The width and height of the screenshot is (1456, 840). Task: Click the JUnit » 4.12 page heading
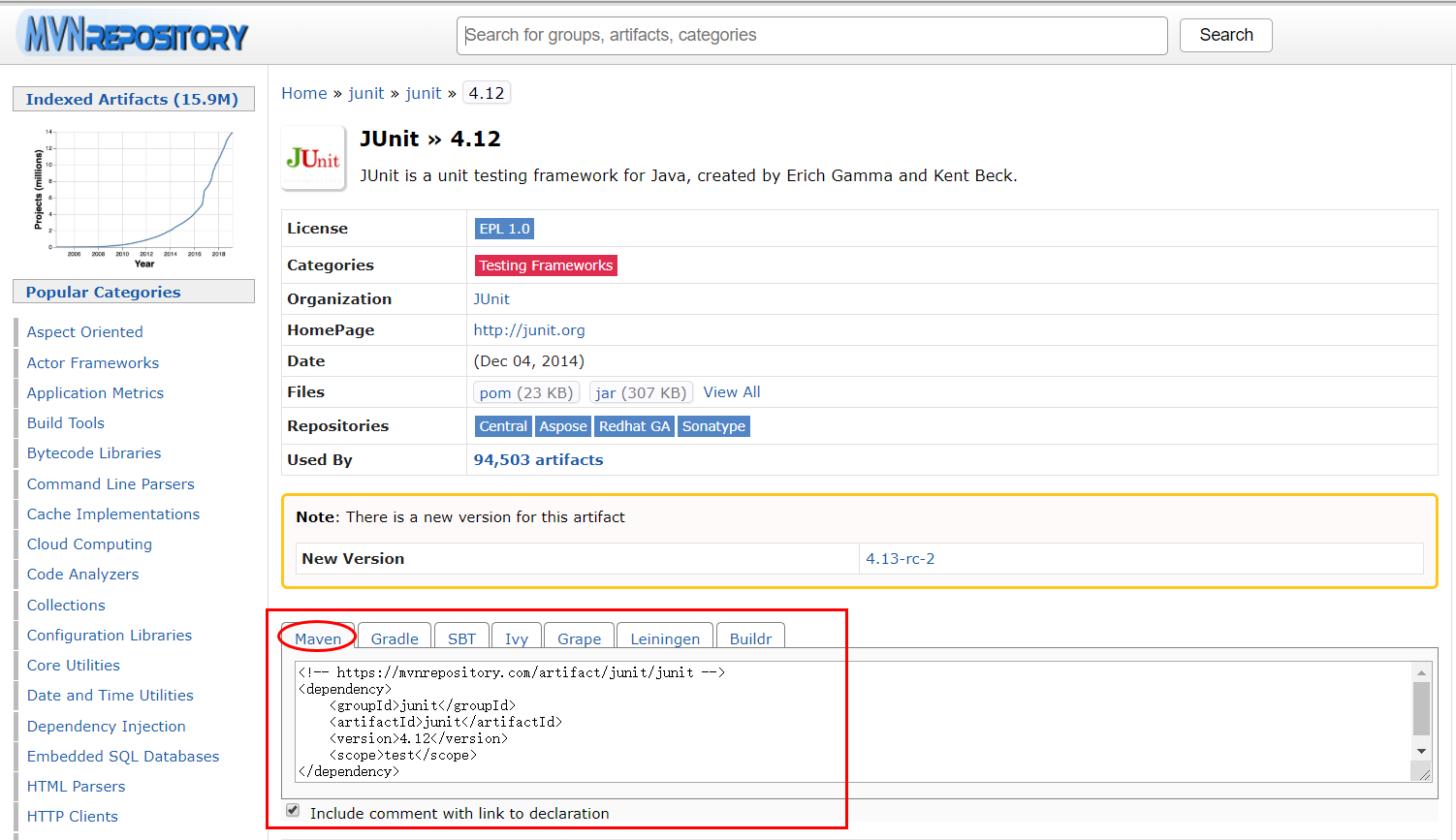pos(430,139)
